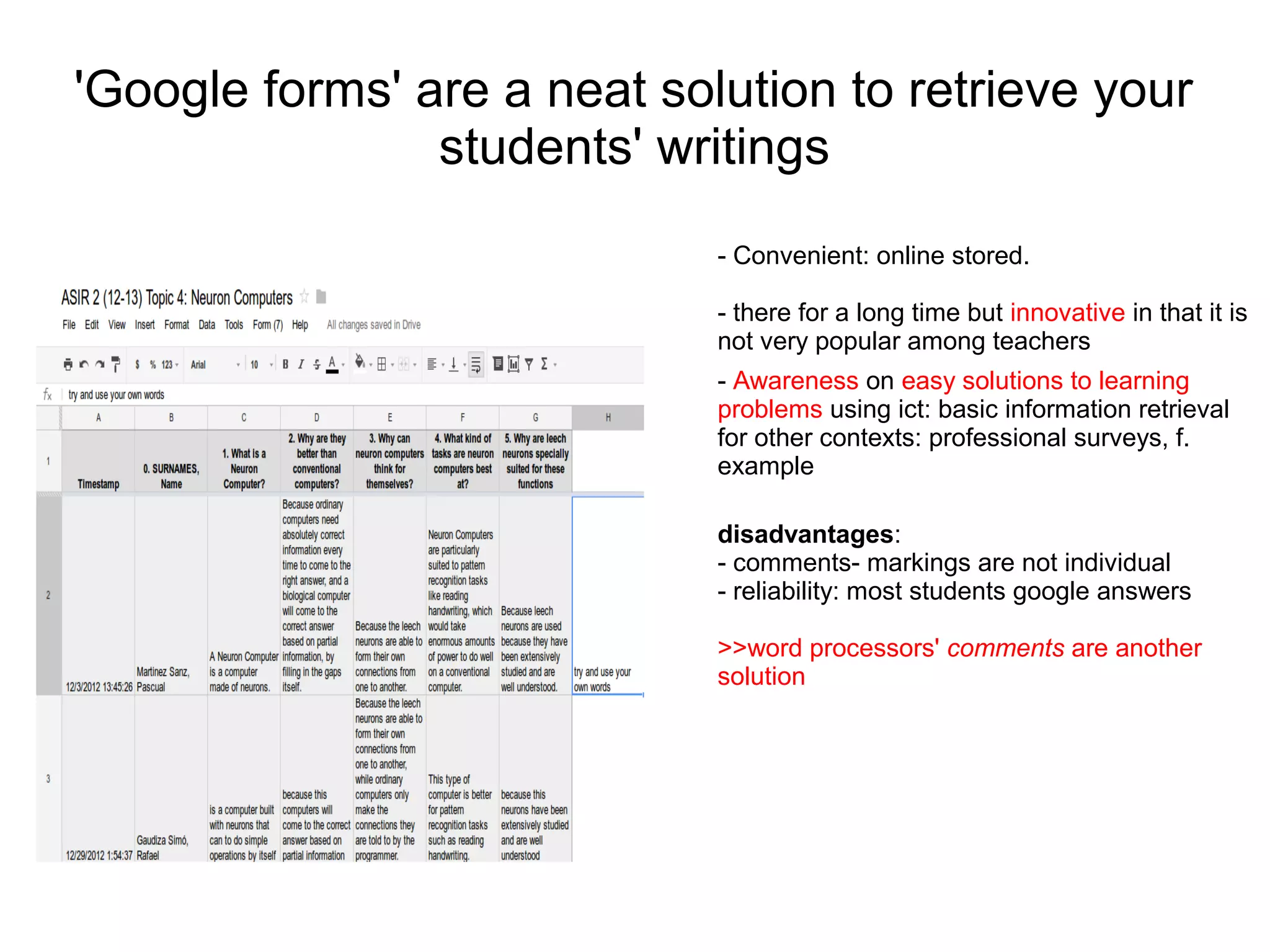Click cell H2 'try and use your own words'
Screen dimensions: 1270x952
pyautogui.click(x=608, y=595)
